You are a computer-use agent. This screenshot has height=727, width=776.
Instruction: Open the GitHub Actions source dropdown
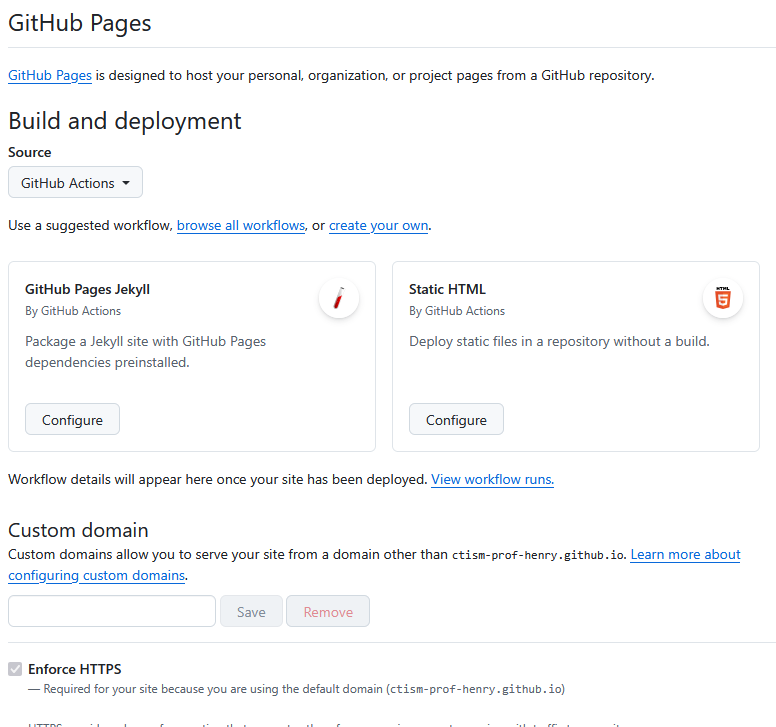[x=76, y=183]
